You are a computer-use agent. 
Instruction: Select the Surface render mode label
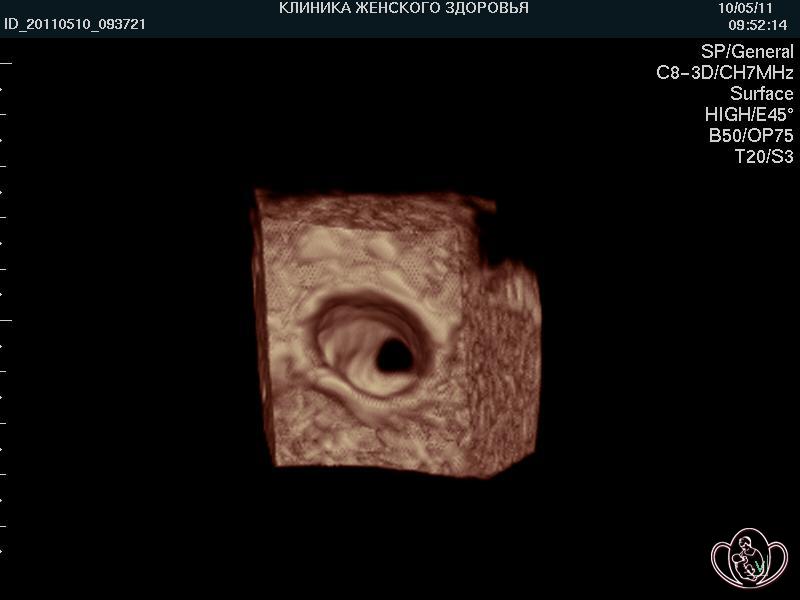pyautogui.click(x=762, y=93)
